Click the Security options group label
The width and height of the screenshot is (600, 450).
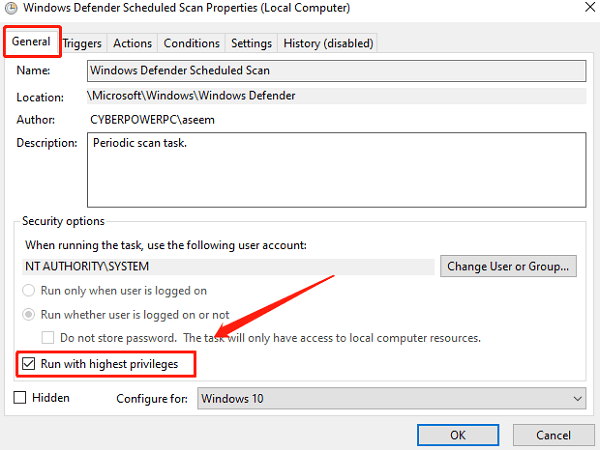[63, 221]
